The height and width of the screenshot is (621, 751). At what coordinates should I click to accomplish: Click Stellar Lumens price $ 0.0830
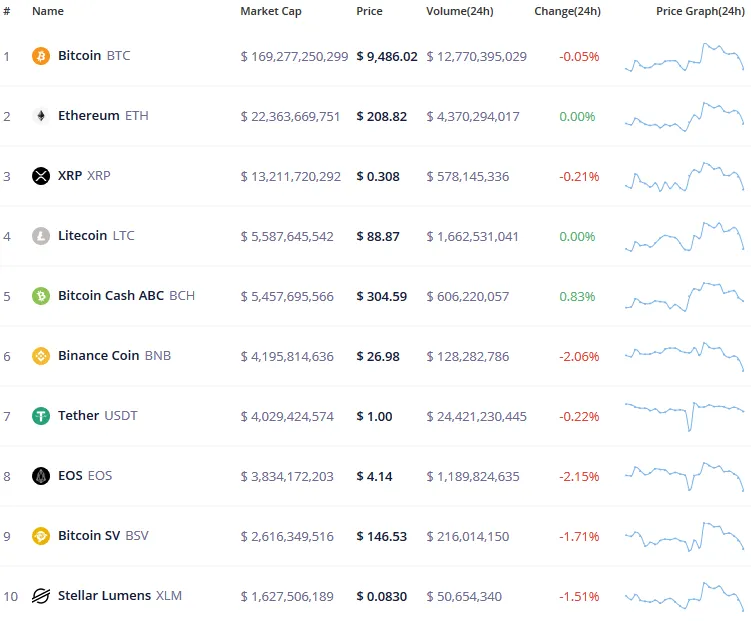pyautogui.click(x=382, y=596)
